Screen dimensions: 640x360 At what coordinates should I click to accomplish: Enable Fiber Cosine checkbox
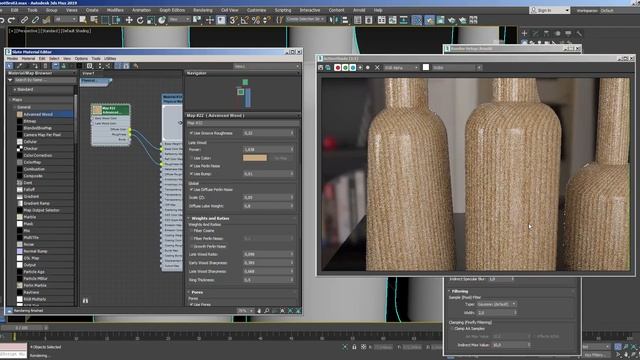pos(191,231)
